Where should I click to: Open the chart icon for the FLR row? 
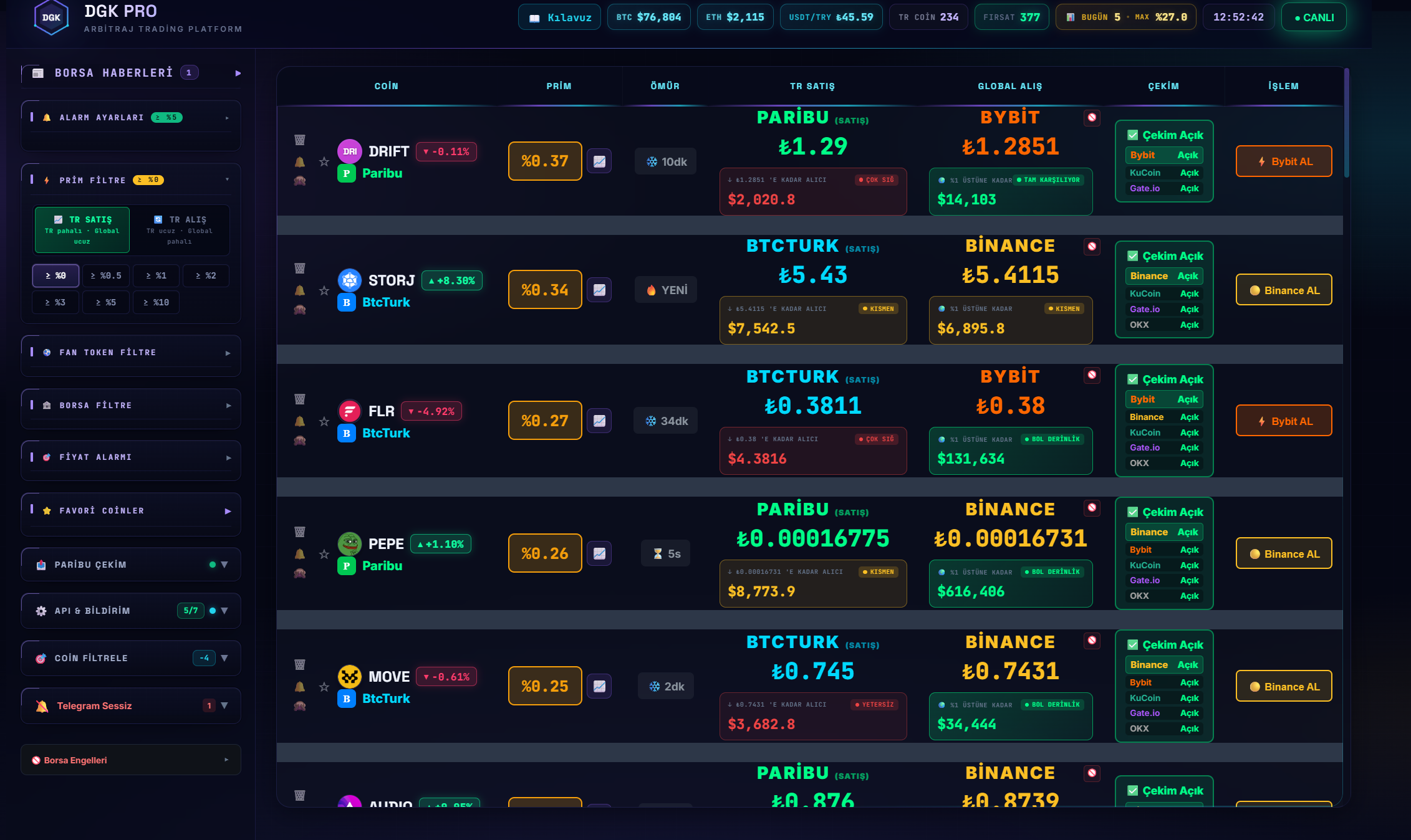(x=599, y=421)
